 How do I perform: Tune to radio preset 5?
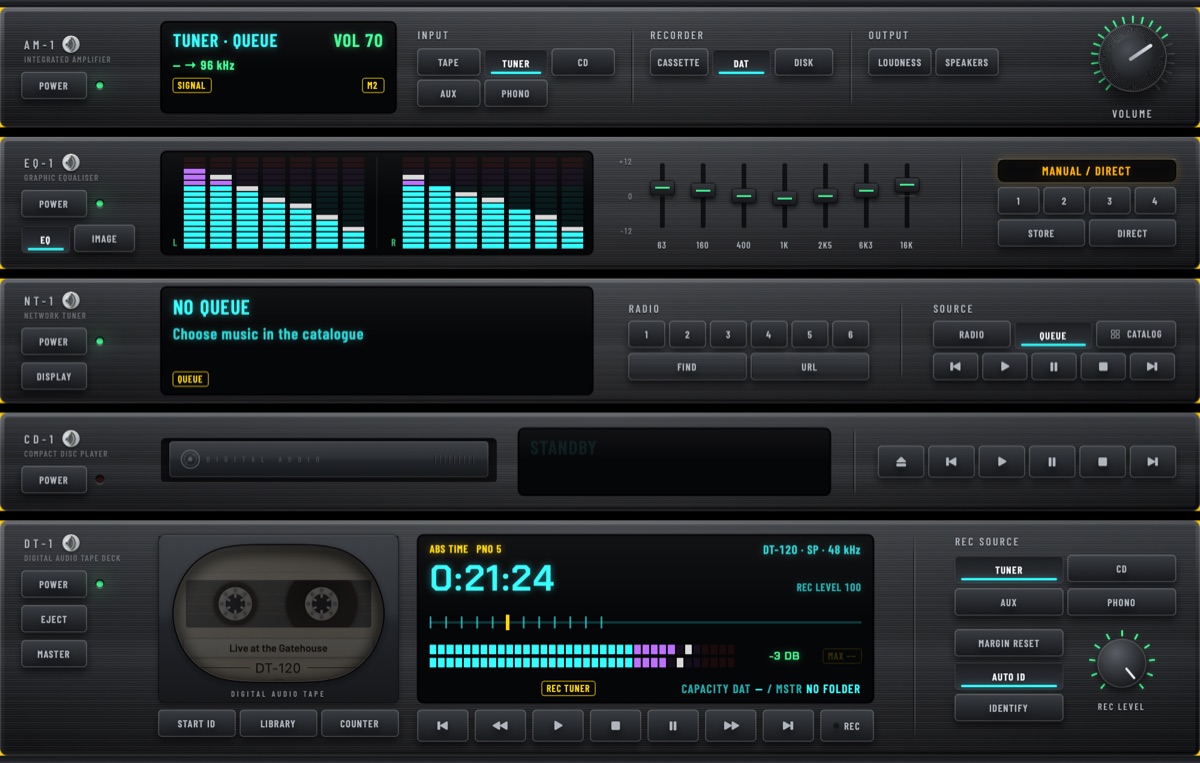click(810, 334)
